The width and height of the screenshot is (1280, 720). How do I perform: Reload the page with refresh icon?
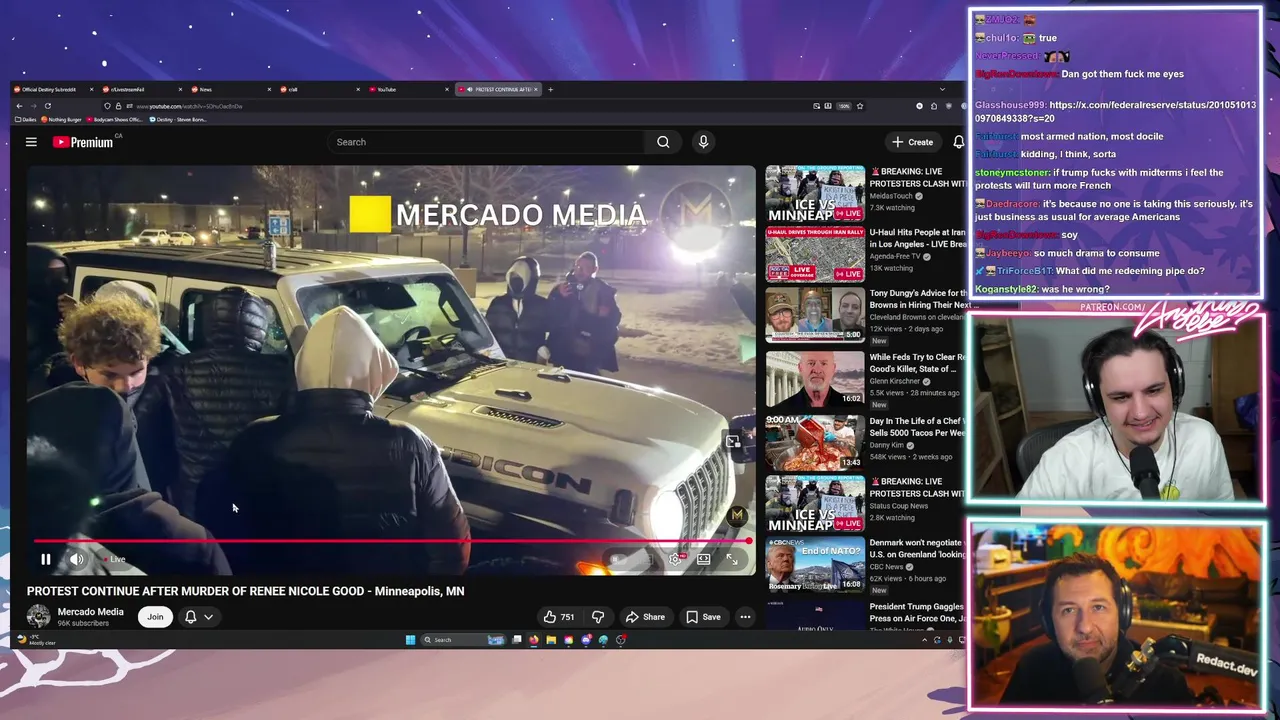47,106
